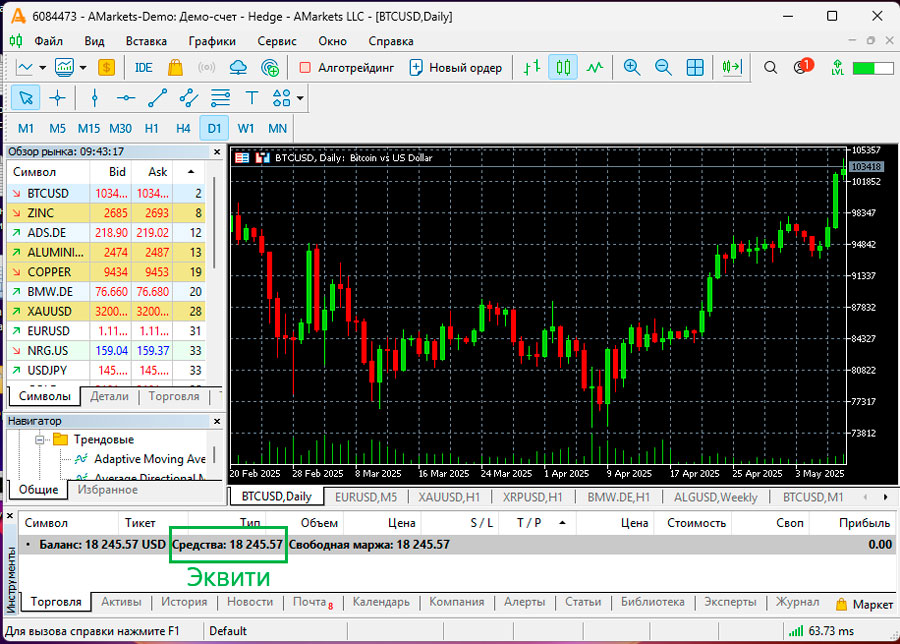Switch timeframe to M15
The image size is (900, 644).
point(88,129)
